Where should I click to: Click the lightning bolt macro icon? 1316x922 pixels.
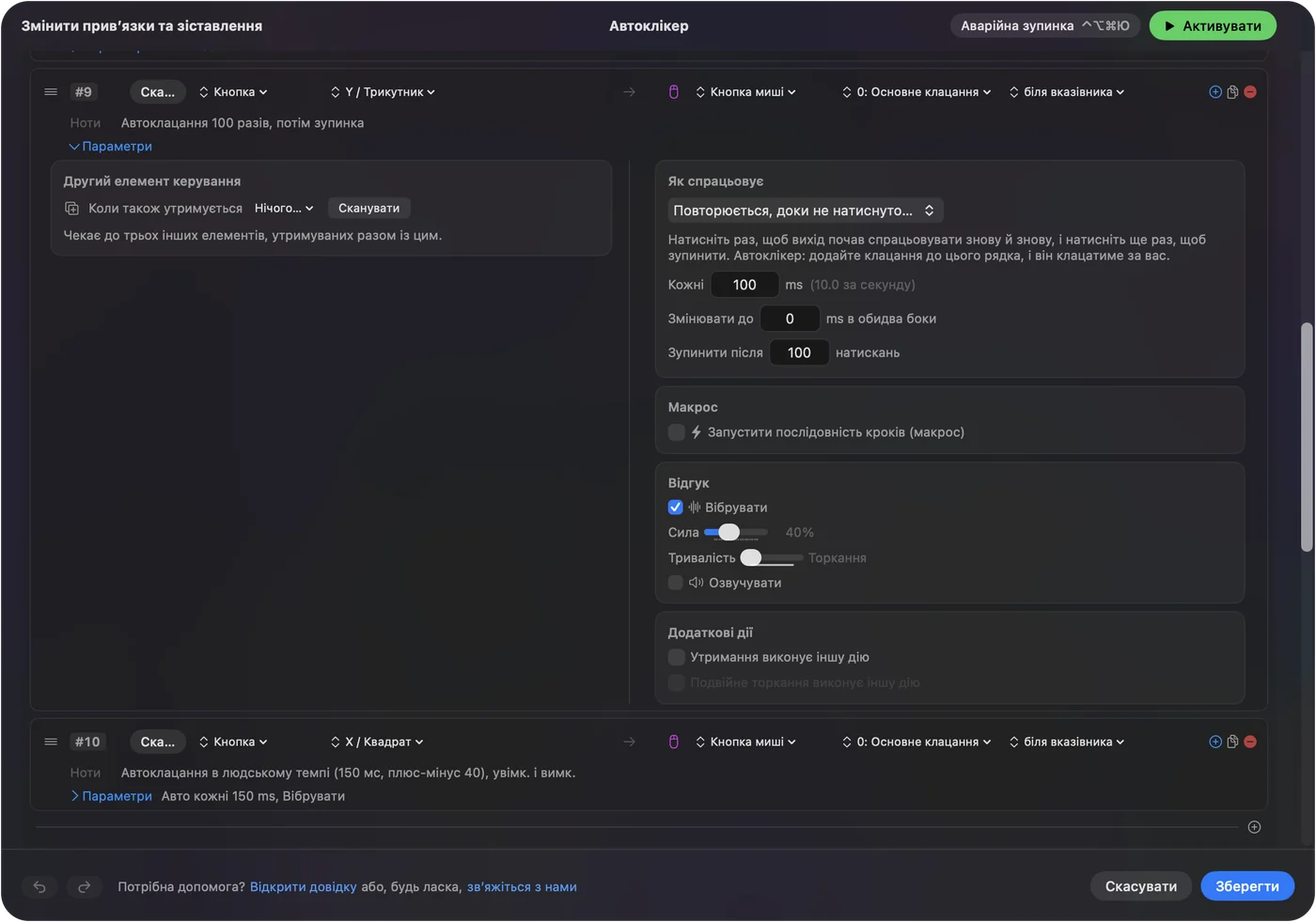click(x=697, y=432)
